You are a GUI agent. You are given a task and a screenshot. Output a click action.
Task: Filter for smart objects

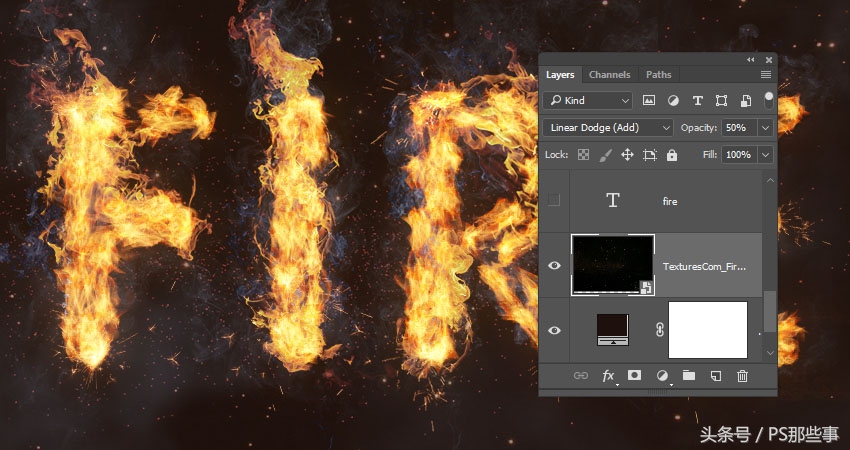746,100
